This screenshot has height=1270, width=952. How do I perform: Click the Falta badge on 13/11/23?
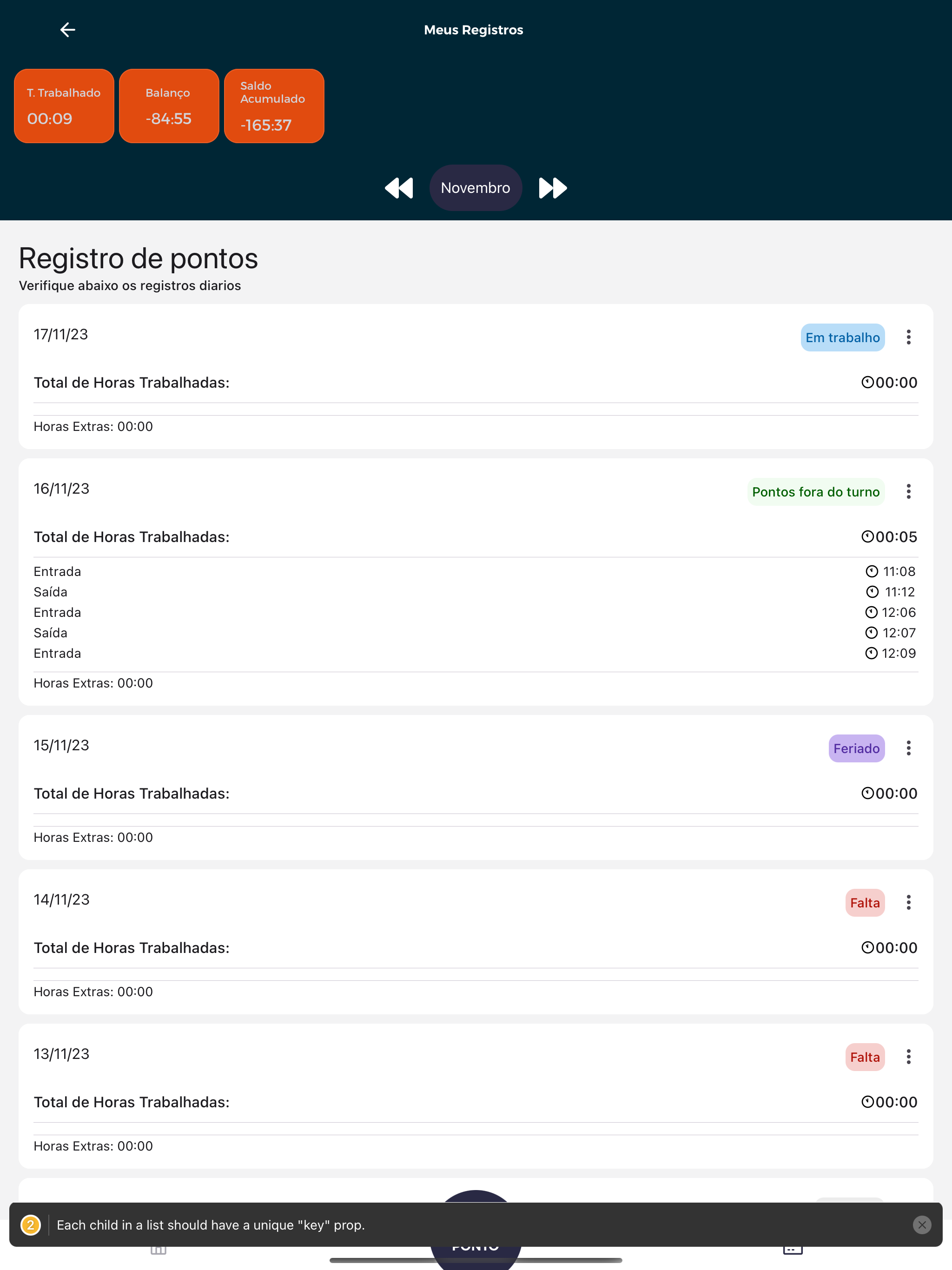pos(865,1058)
